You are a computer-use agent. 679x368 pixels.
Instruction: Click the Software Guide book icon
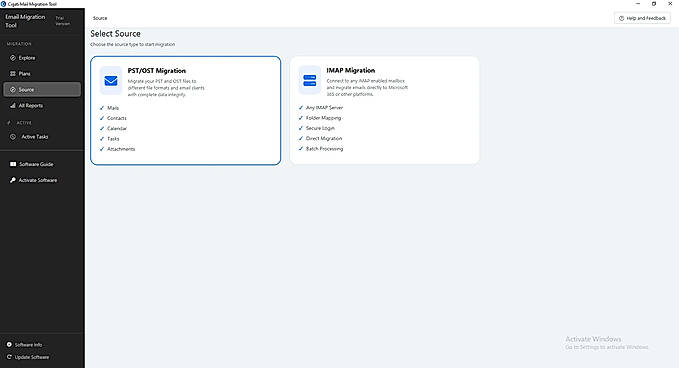(x=13, y=164)
